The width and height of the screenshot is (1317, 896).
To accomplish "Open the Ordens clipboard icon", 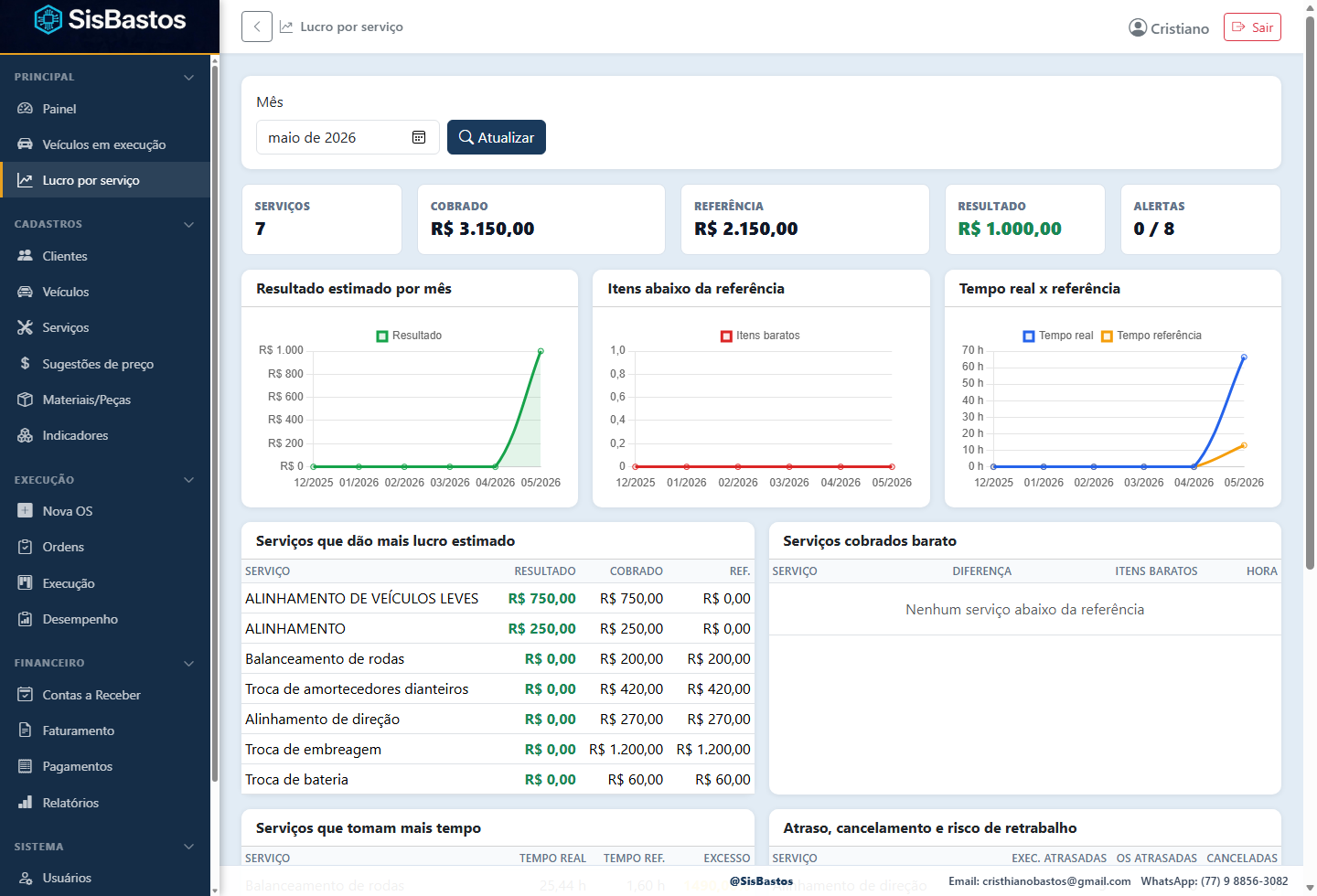I will pos(26,547).
